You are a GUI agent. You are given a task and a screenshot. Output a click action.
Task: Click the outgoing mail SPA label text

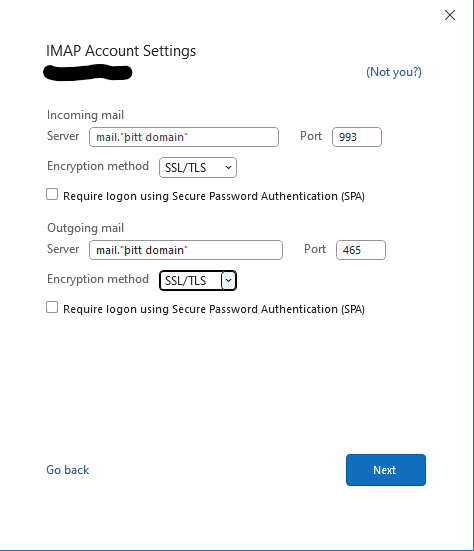[x=214, y=309]
